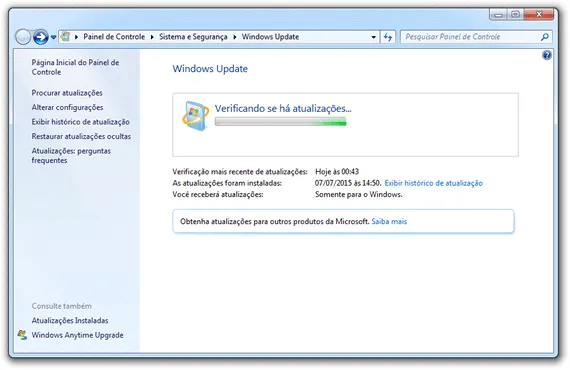Image resolution: width=570 pixels, height=370 pixels.
Task: Expand arrow after Painel de Controle breadcrumb
Action: [152, 37]
